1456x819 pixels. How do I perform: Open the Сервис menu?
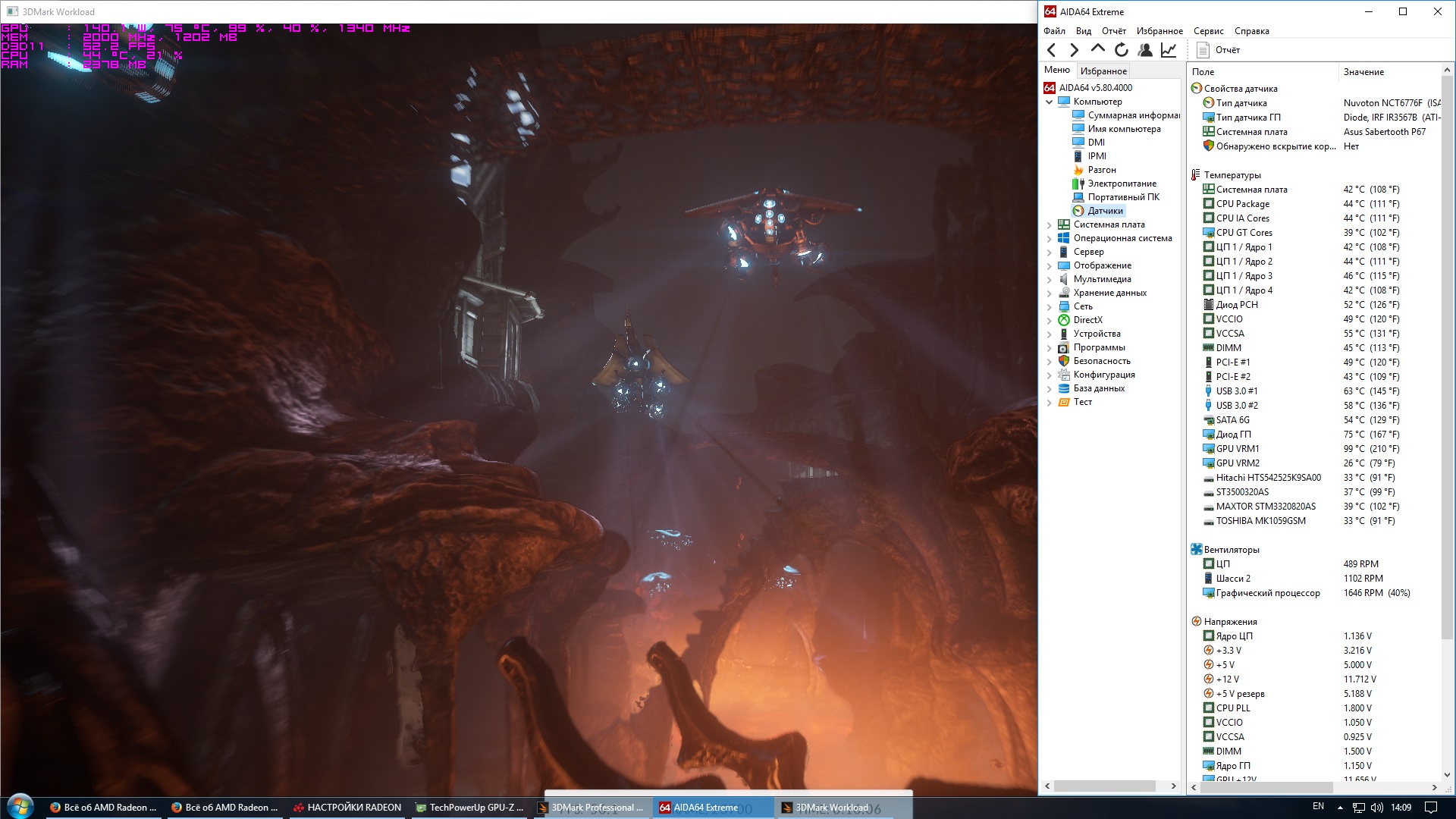[x=1208, y=31]
